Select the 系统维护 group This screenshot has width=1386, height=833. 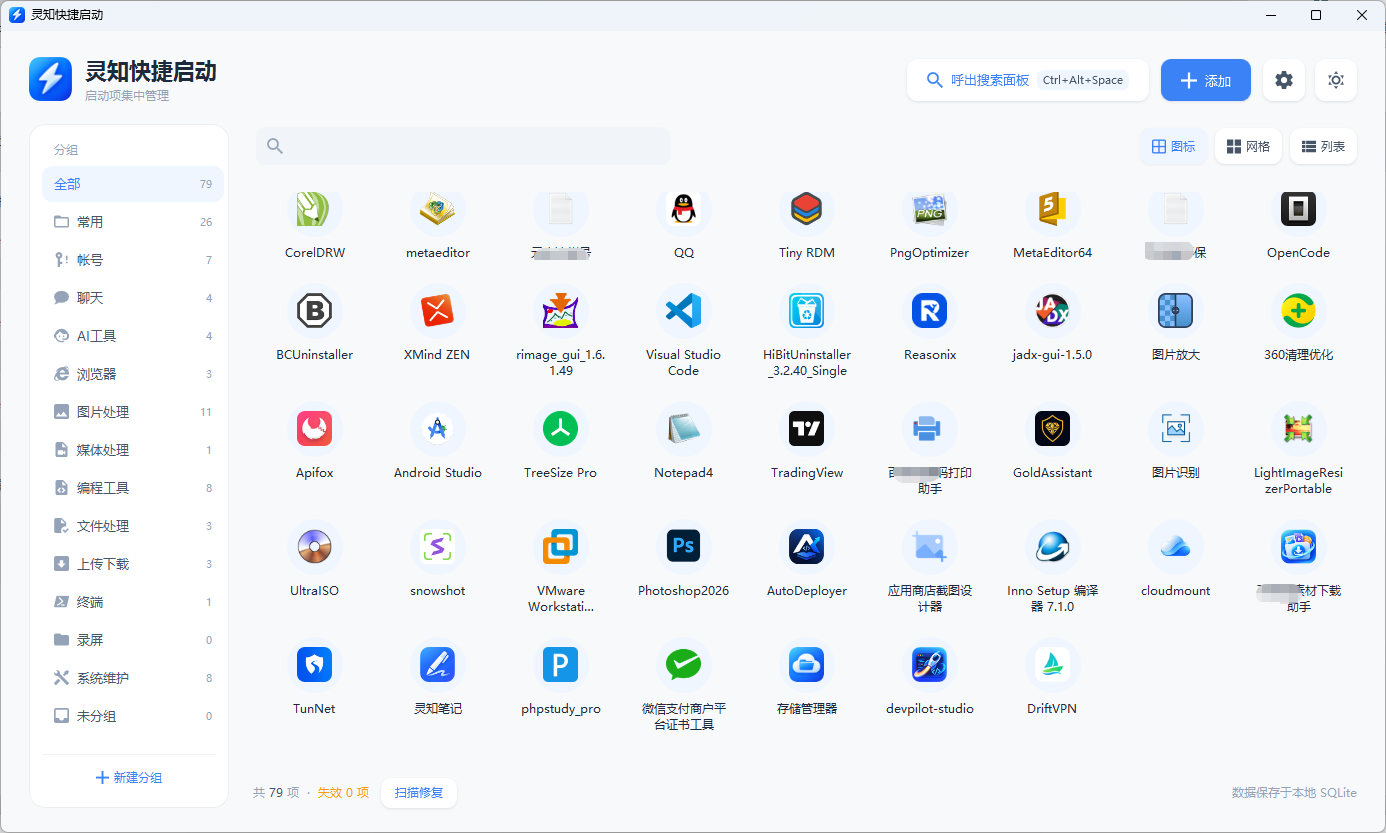(133, 678)
